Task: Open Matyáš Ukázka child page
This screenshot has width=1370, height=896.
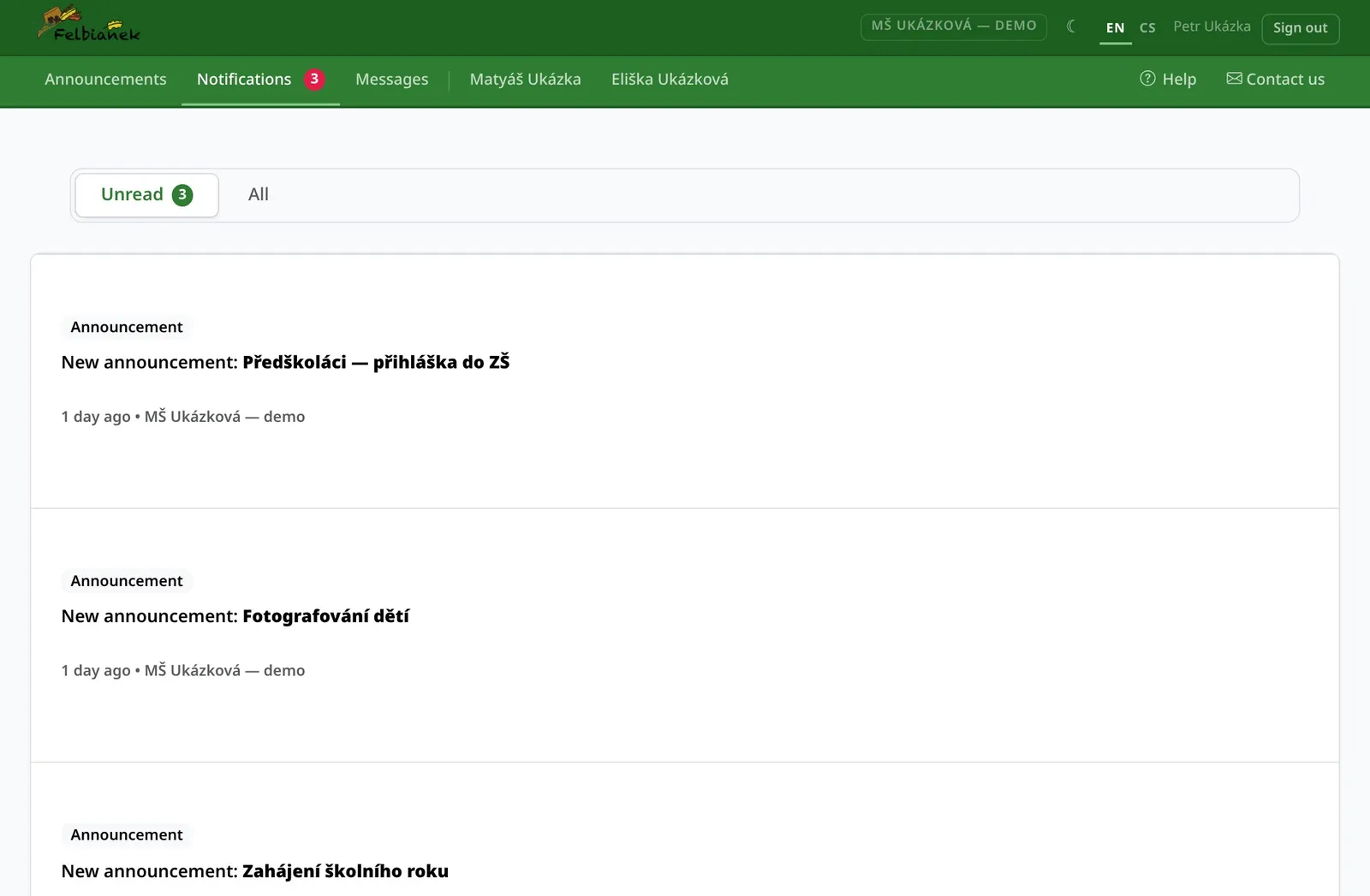Action: tap(525, 80)
